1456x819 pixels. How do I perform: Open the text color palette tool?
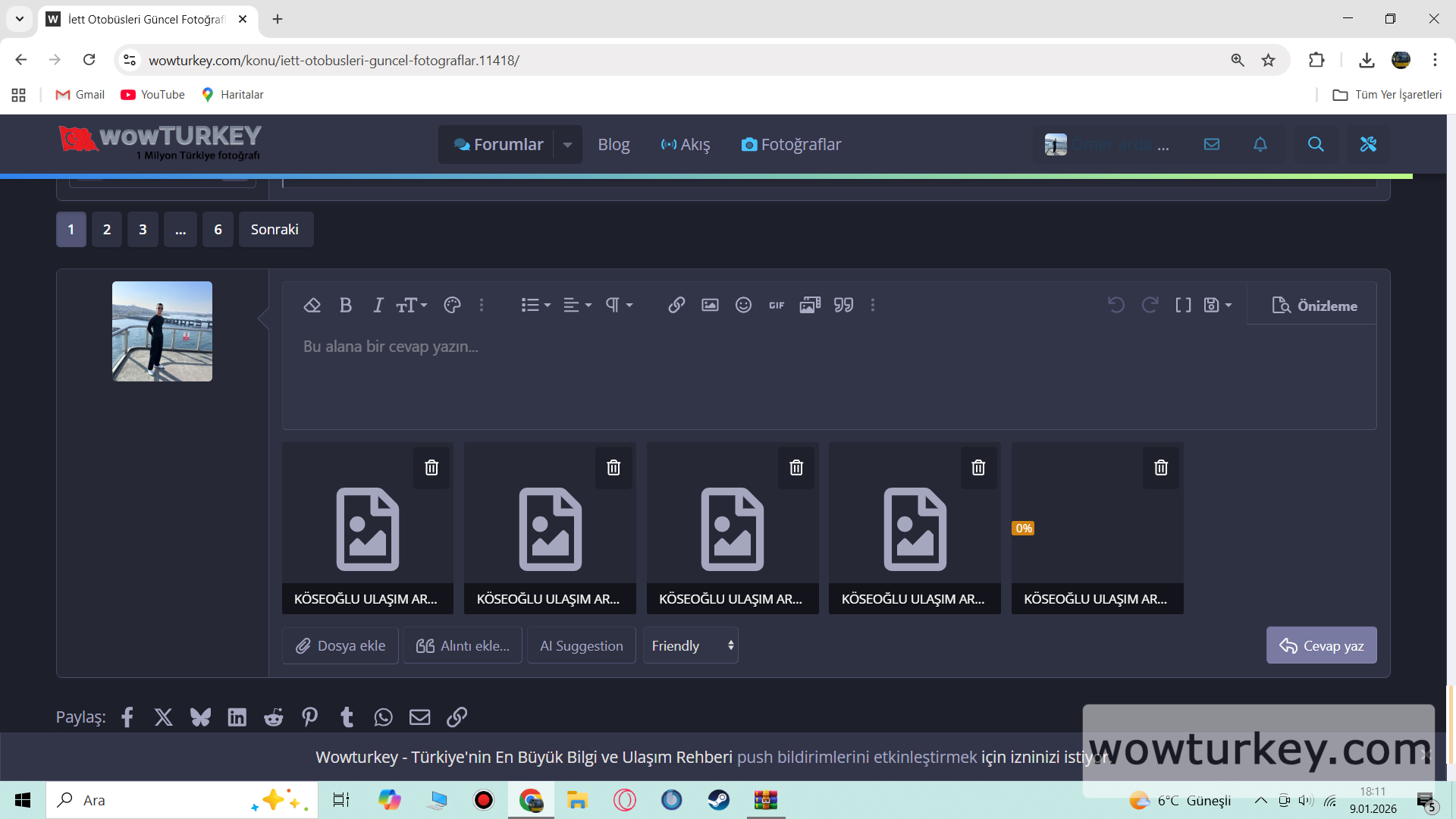[x=452, y=305]
